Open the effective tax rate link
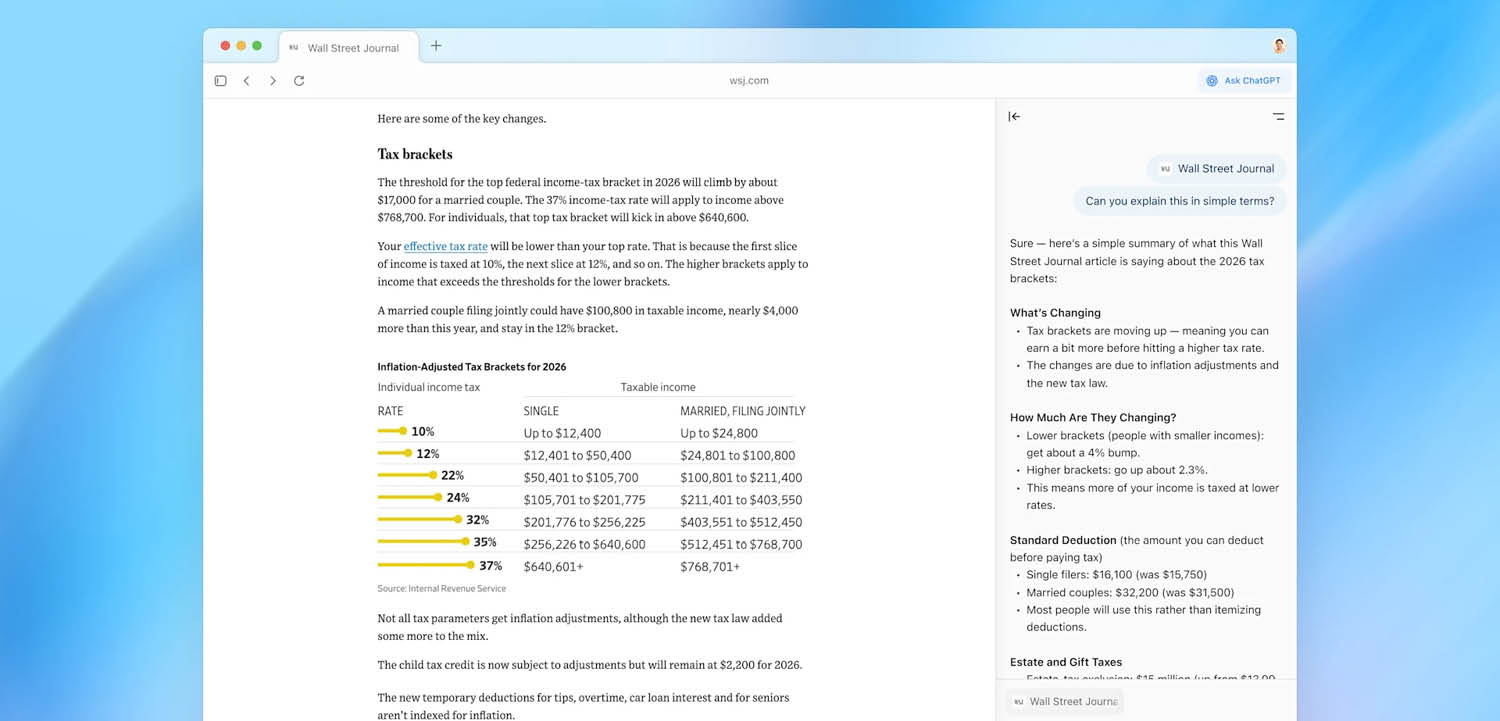1500x721 pixels. pyautogui.click(x=445, y=246)
